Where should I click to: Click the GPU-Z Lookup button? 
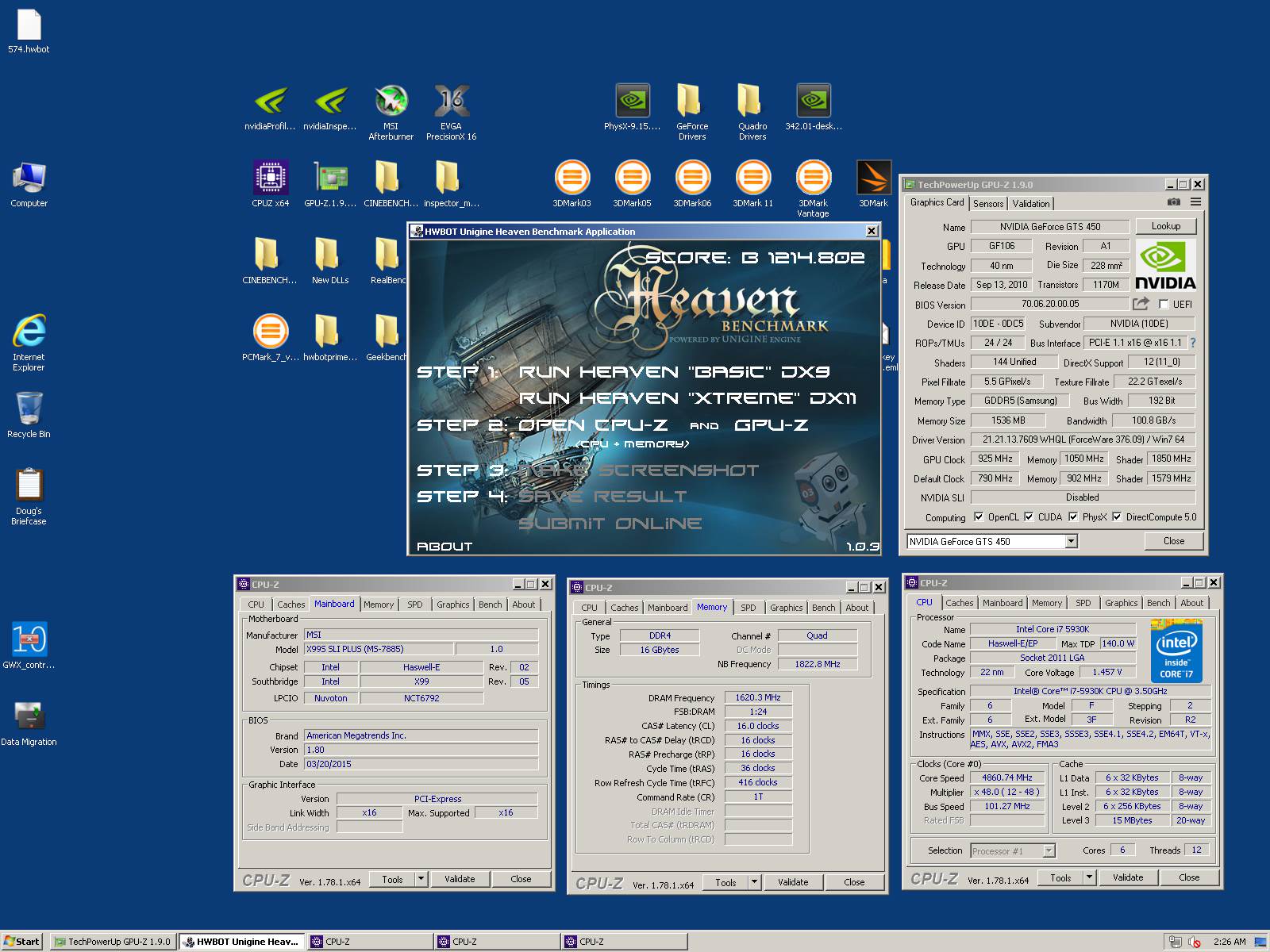tap(1165, 226)
